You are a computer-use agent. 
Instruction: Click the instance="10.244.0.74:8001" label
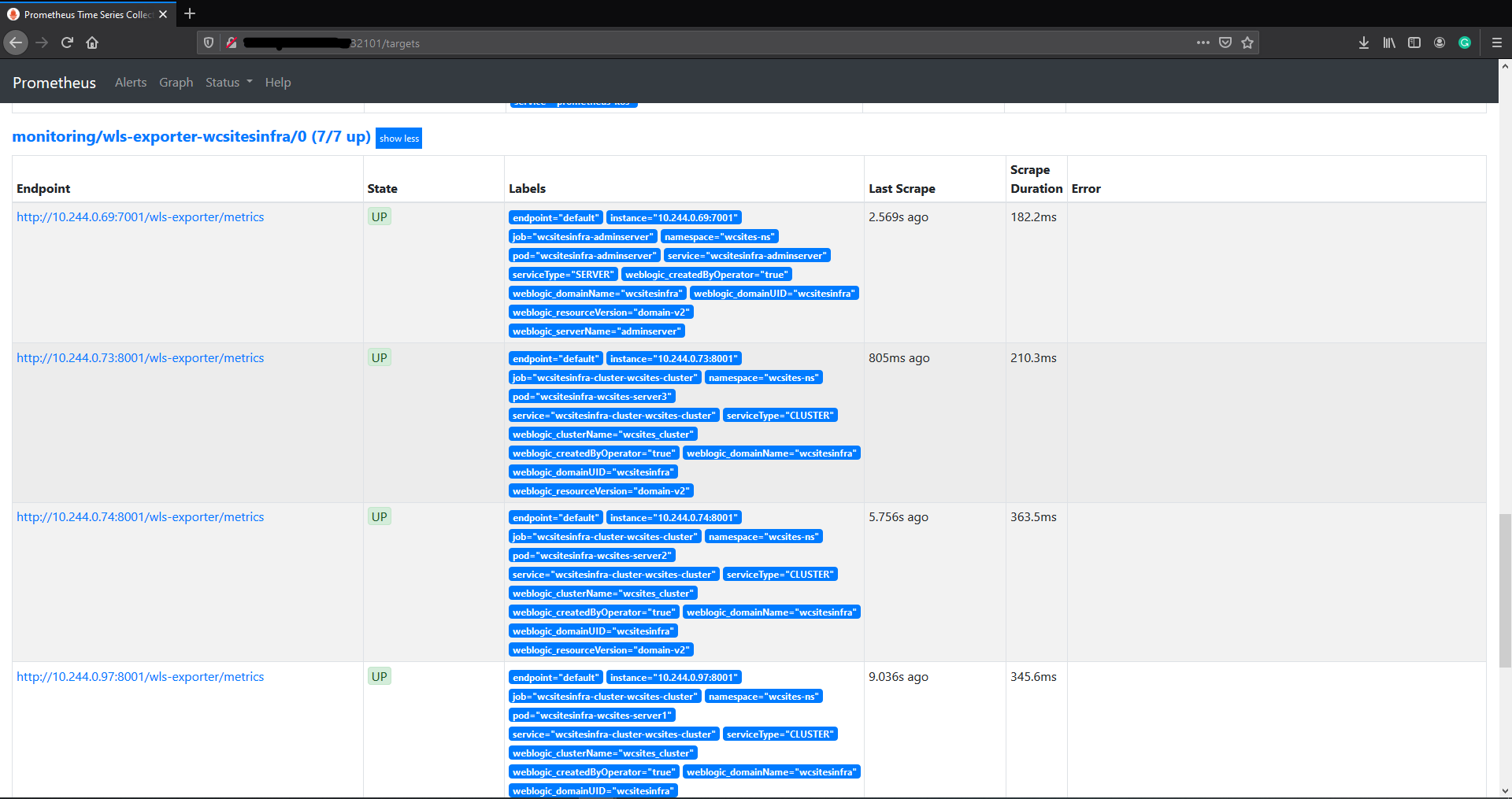pyautogui.click(x=674, y=518)
